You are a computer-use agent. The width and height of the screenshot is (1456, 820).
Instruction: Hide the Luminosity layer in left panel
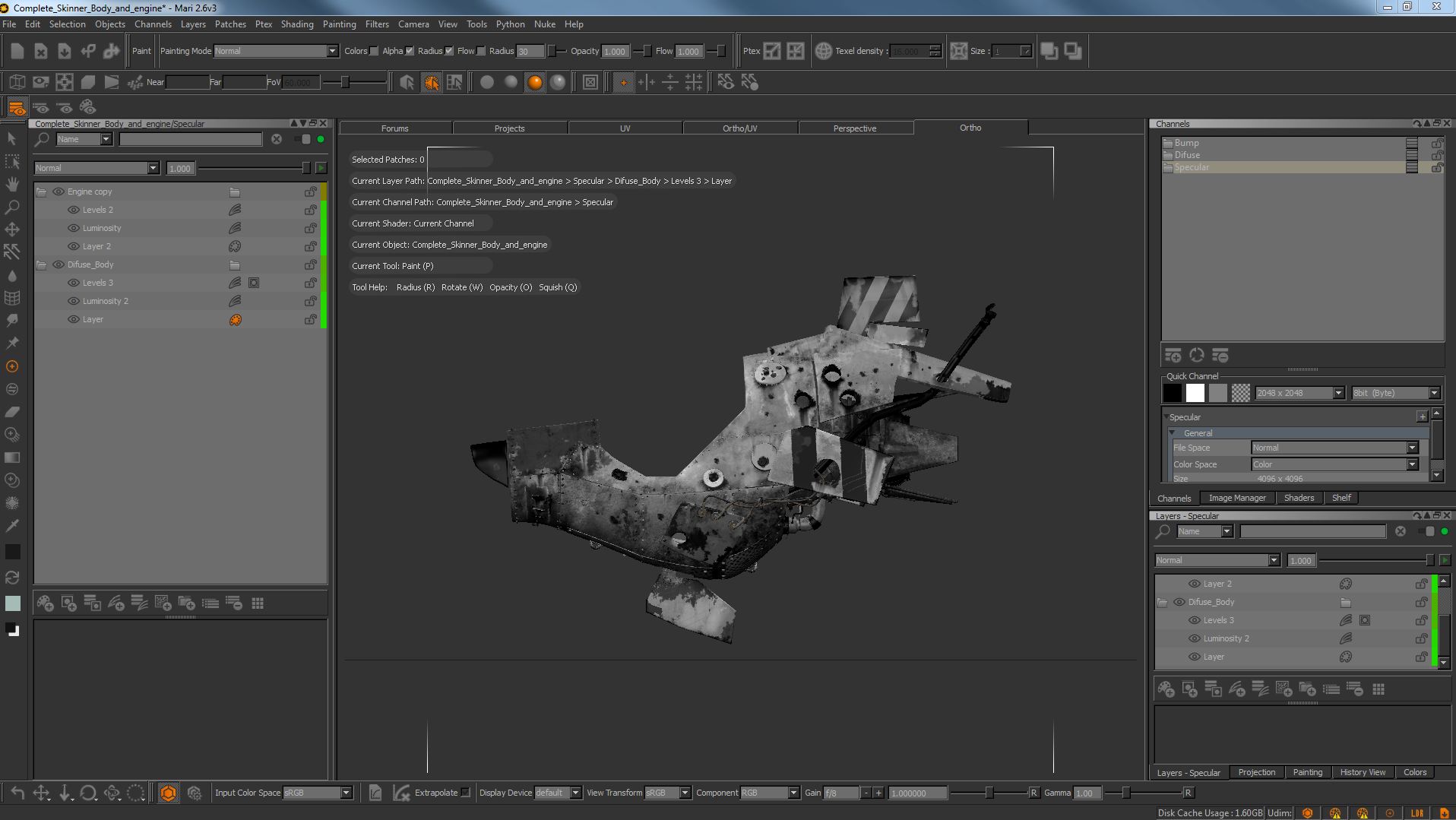[x=74, y=228]
